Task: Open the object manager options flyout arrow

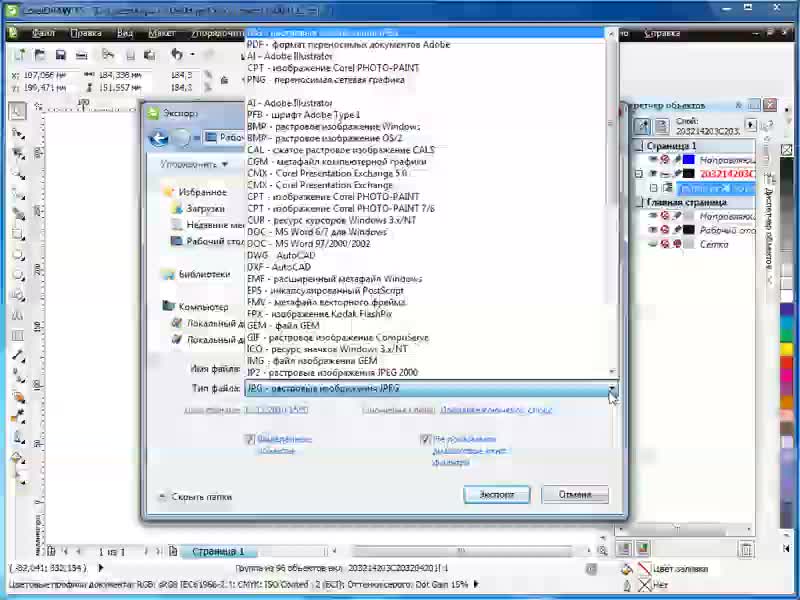Action: (751, 124)
